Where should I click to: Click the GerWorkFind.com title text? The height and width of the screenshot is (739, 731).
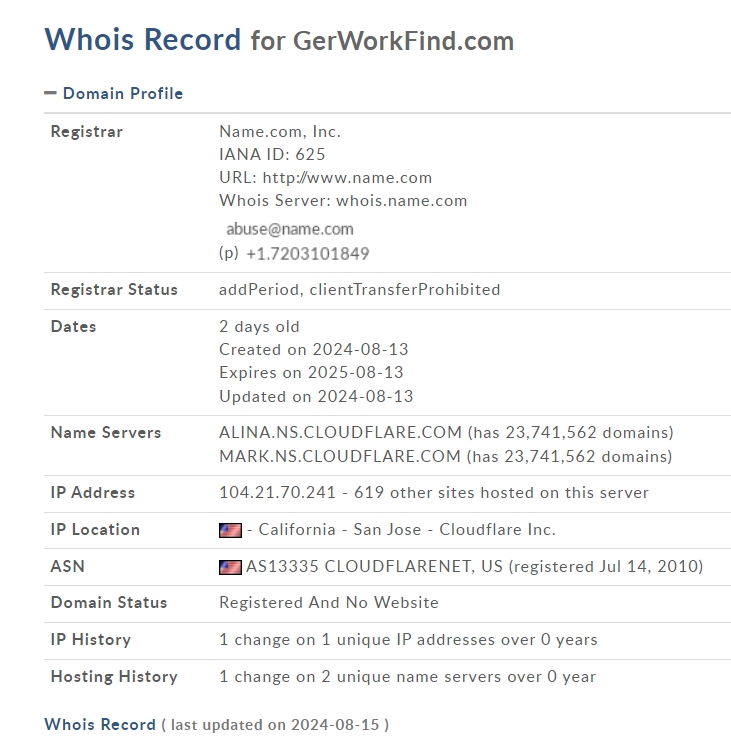click(x=403, y=41)
